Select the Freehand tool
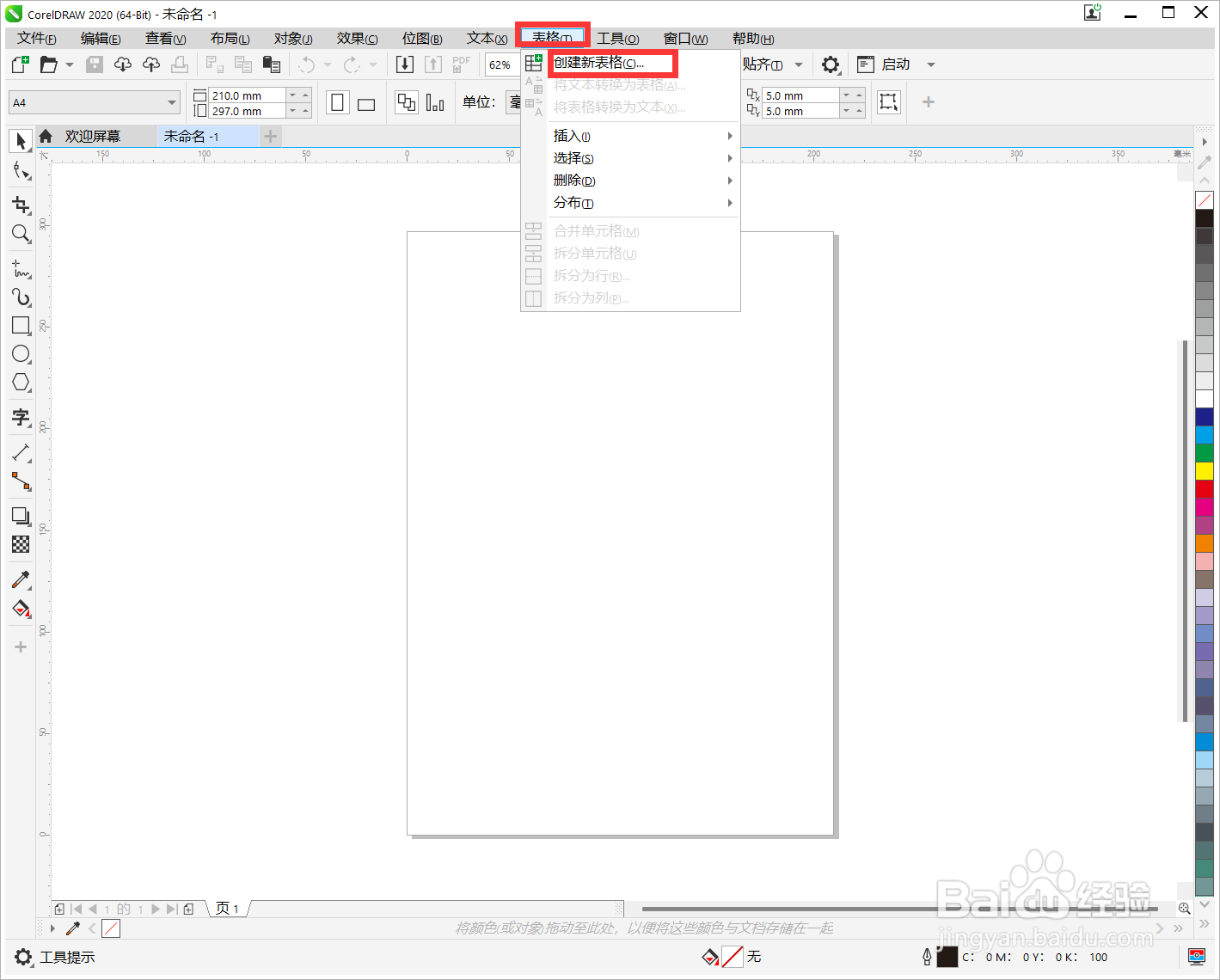The width and height of the screenshot is (1220, 980). (x=21, y=268)
